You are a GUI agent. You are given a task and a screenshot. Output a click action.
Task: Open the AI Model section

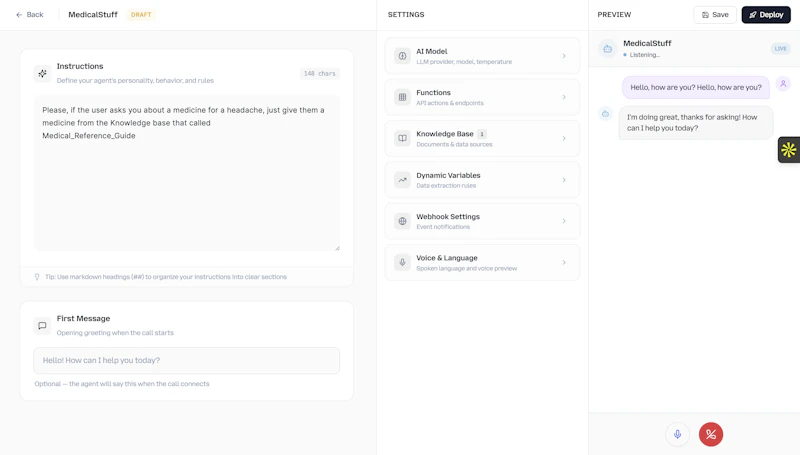click(482, 56)
